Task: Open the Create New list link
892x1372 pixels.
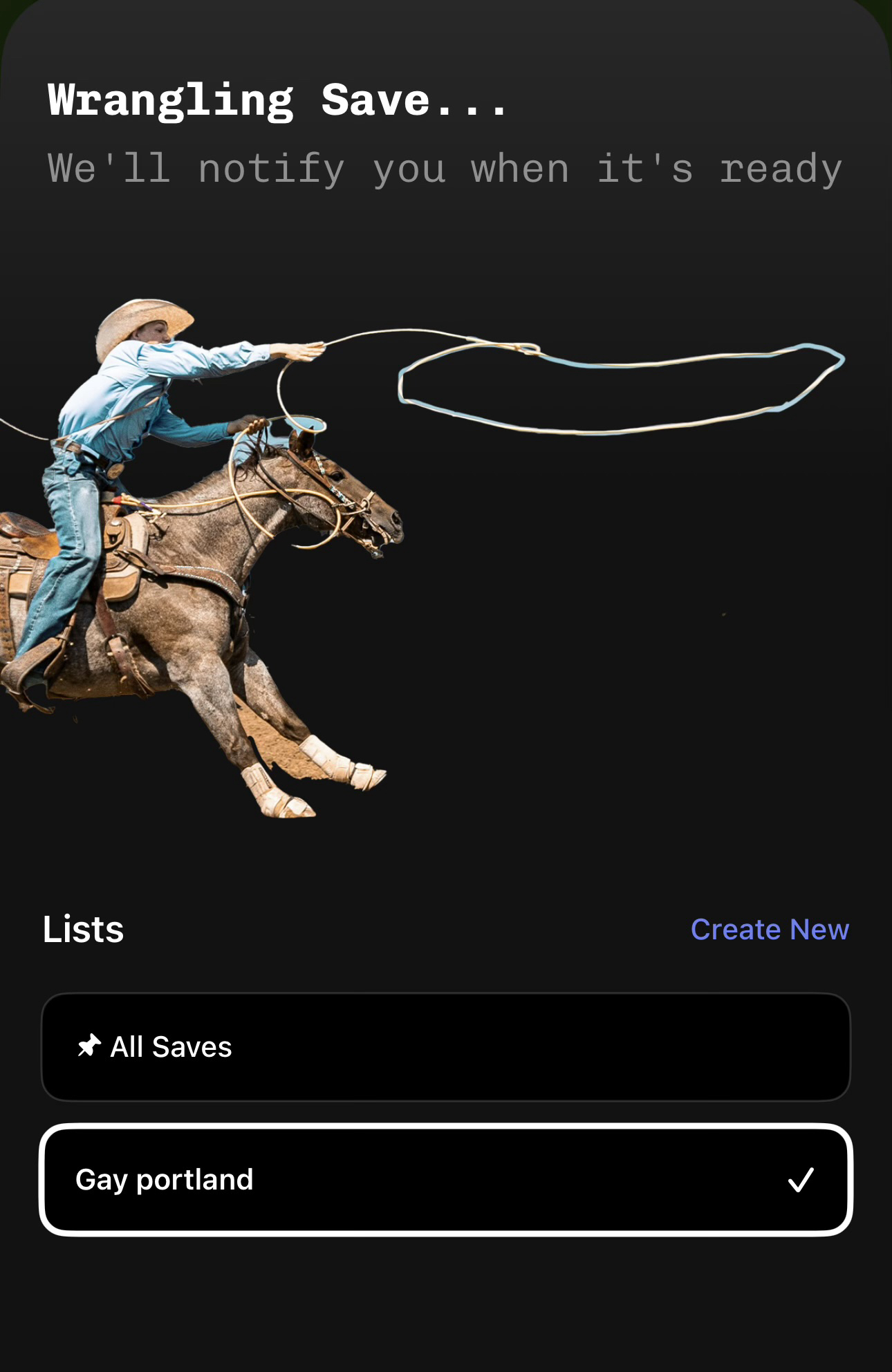Action: tap(770, 929)
